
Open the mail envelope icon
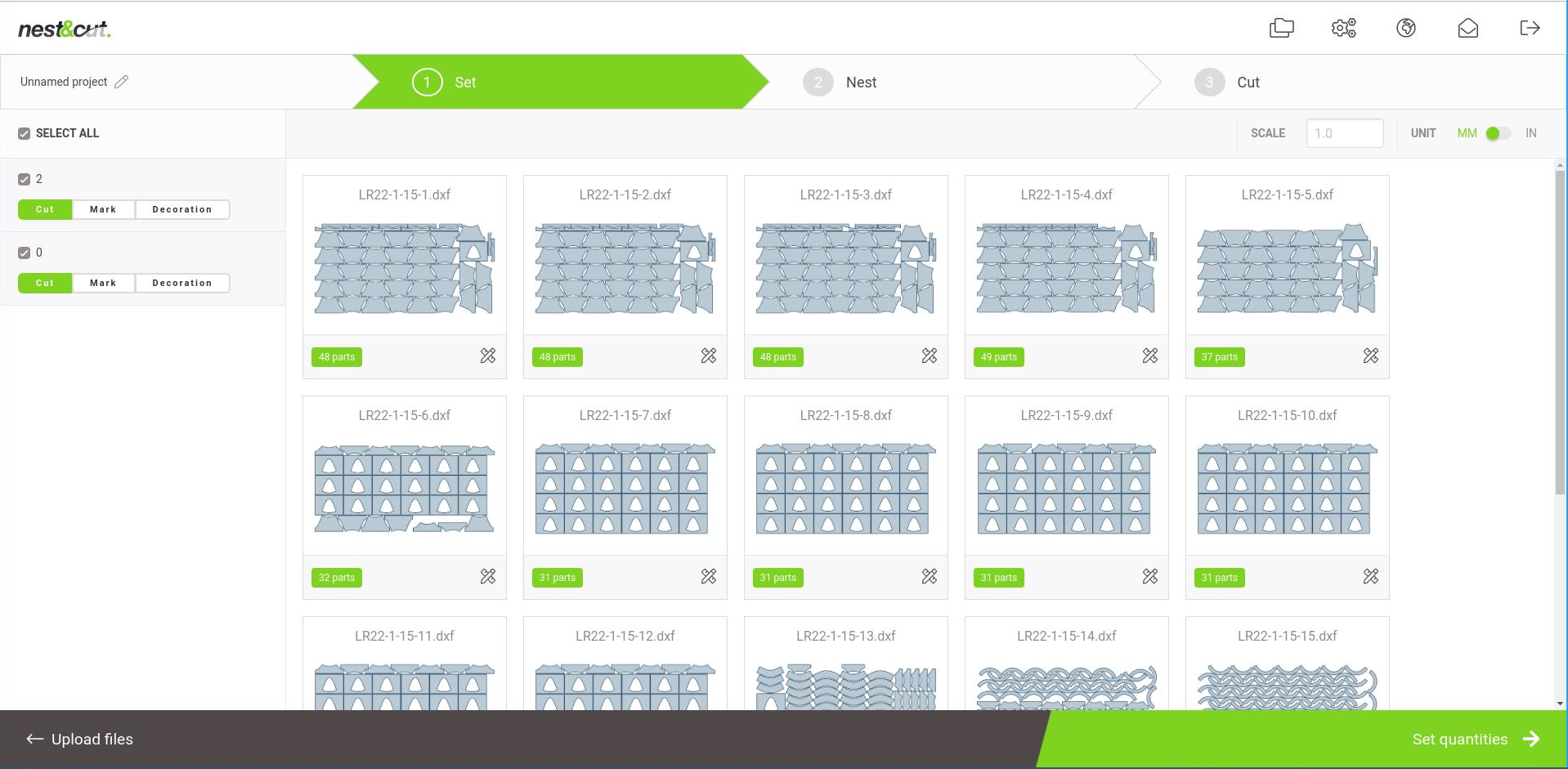(1467, 29)
